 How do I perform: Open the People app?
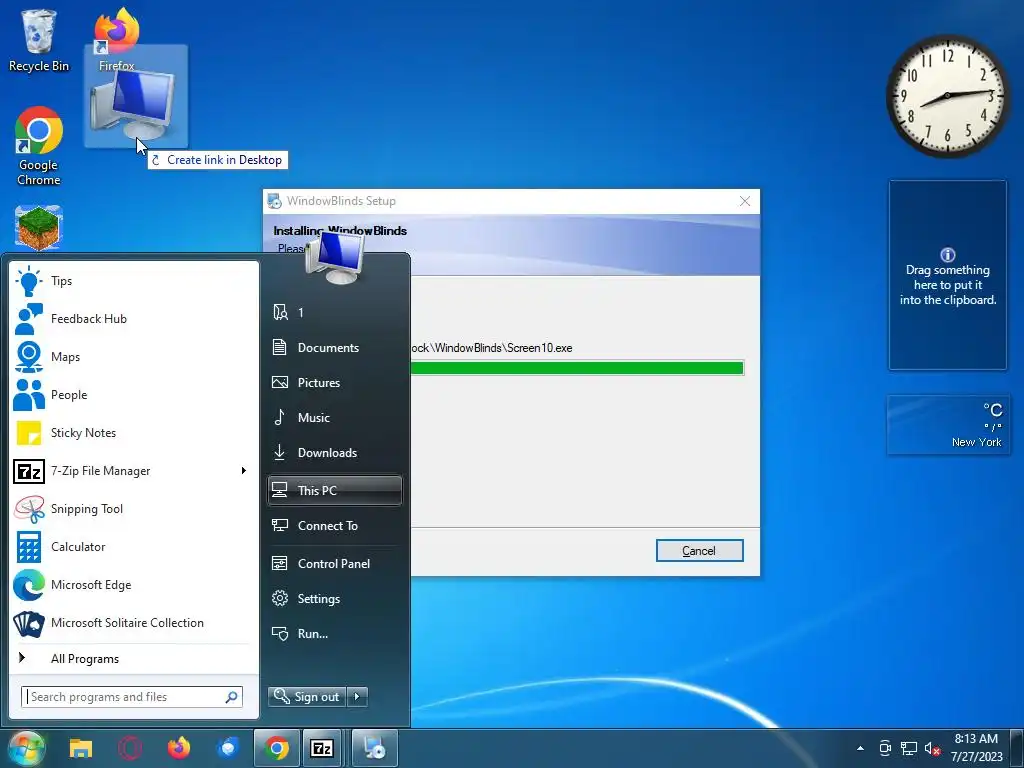(134, 394)
